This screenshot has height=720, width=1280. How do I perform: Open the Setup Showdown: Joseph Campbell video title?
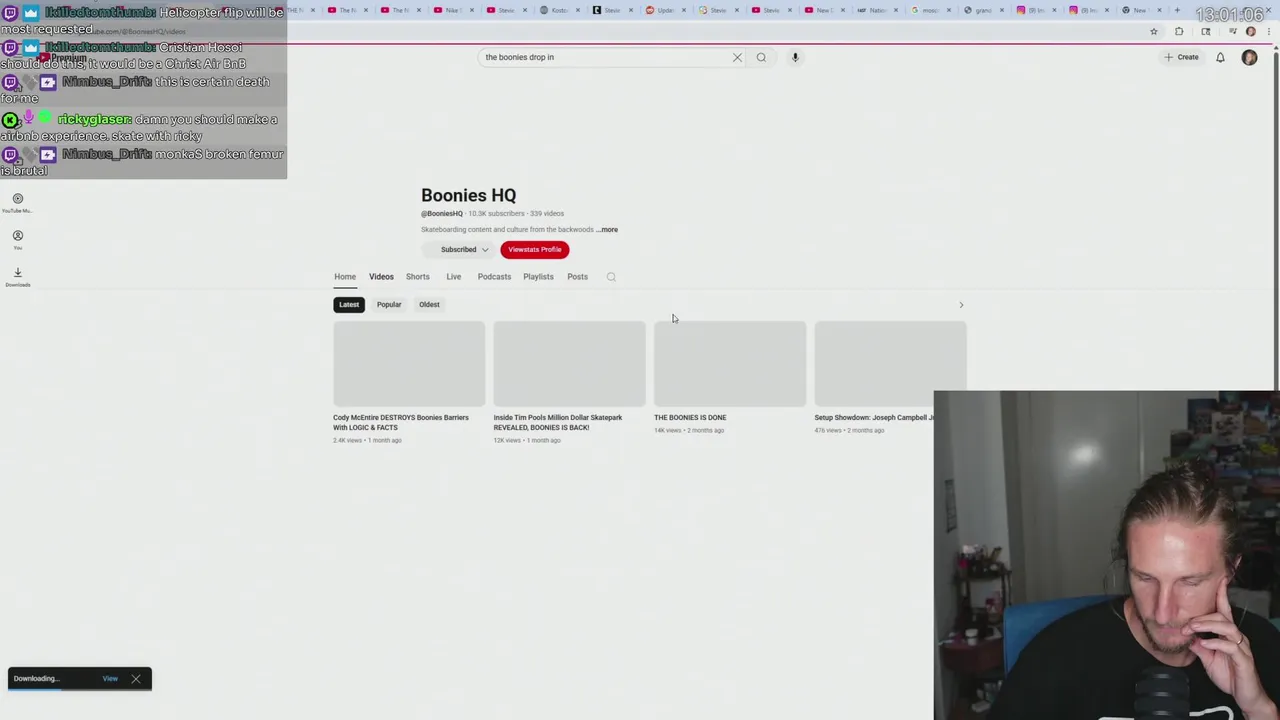[x=874, y=418]
